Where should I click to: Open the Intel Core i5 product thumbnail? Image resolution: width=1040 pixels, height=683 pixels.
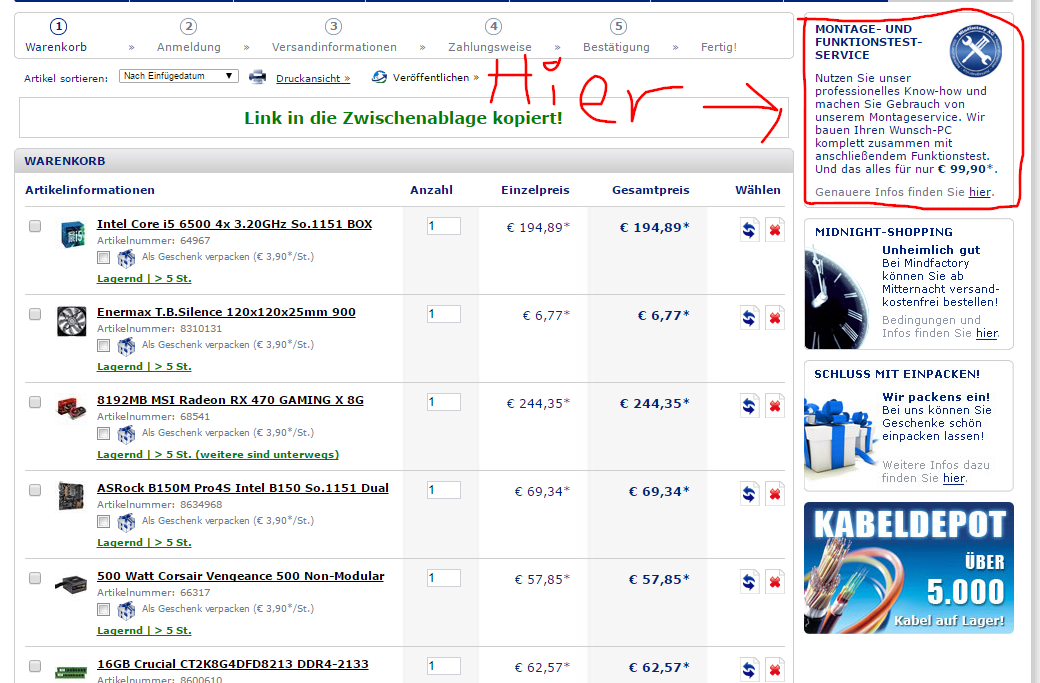coord(72,234)
